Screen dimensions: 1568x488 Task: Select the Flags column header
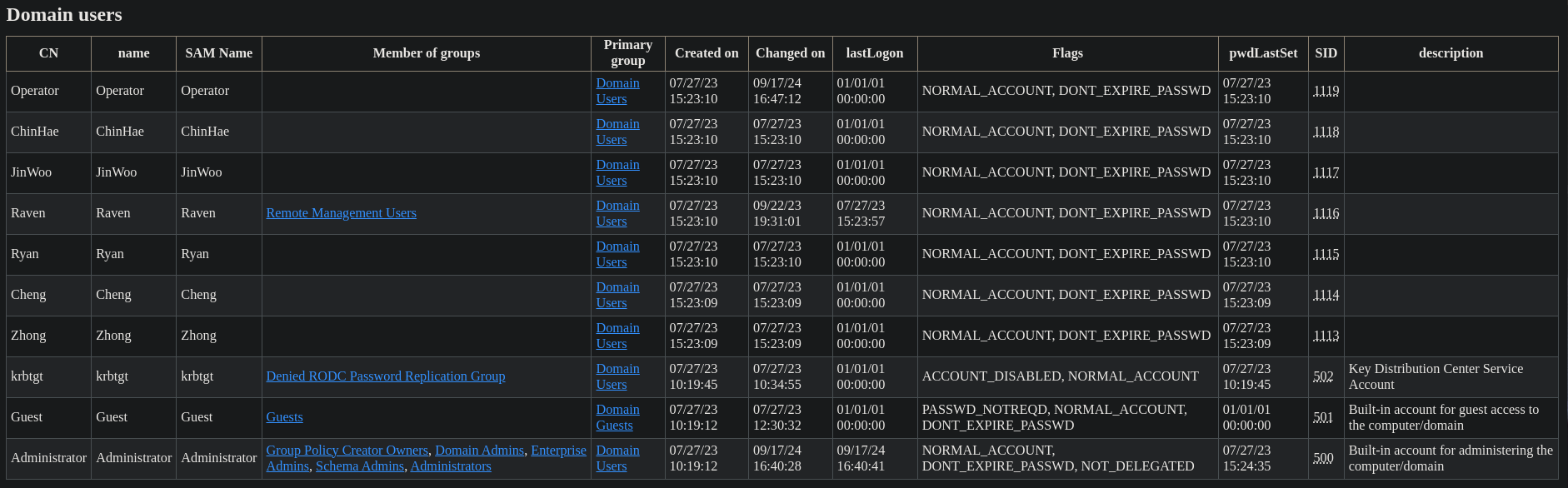(x=1067, y=53)
